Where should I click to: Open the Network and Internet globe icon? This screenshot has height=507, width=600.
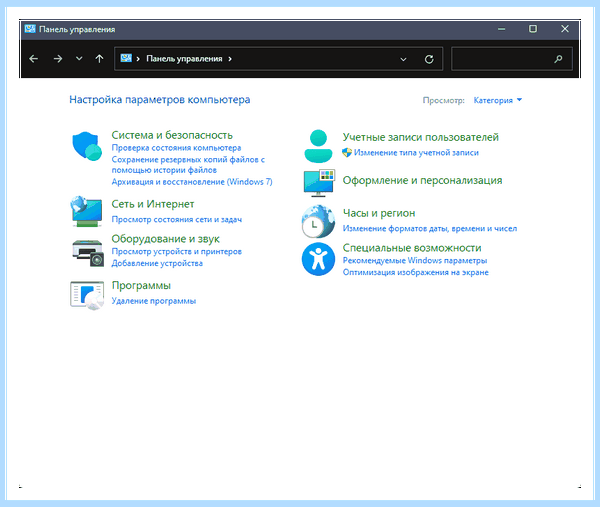click(x=86, y=211)
